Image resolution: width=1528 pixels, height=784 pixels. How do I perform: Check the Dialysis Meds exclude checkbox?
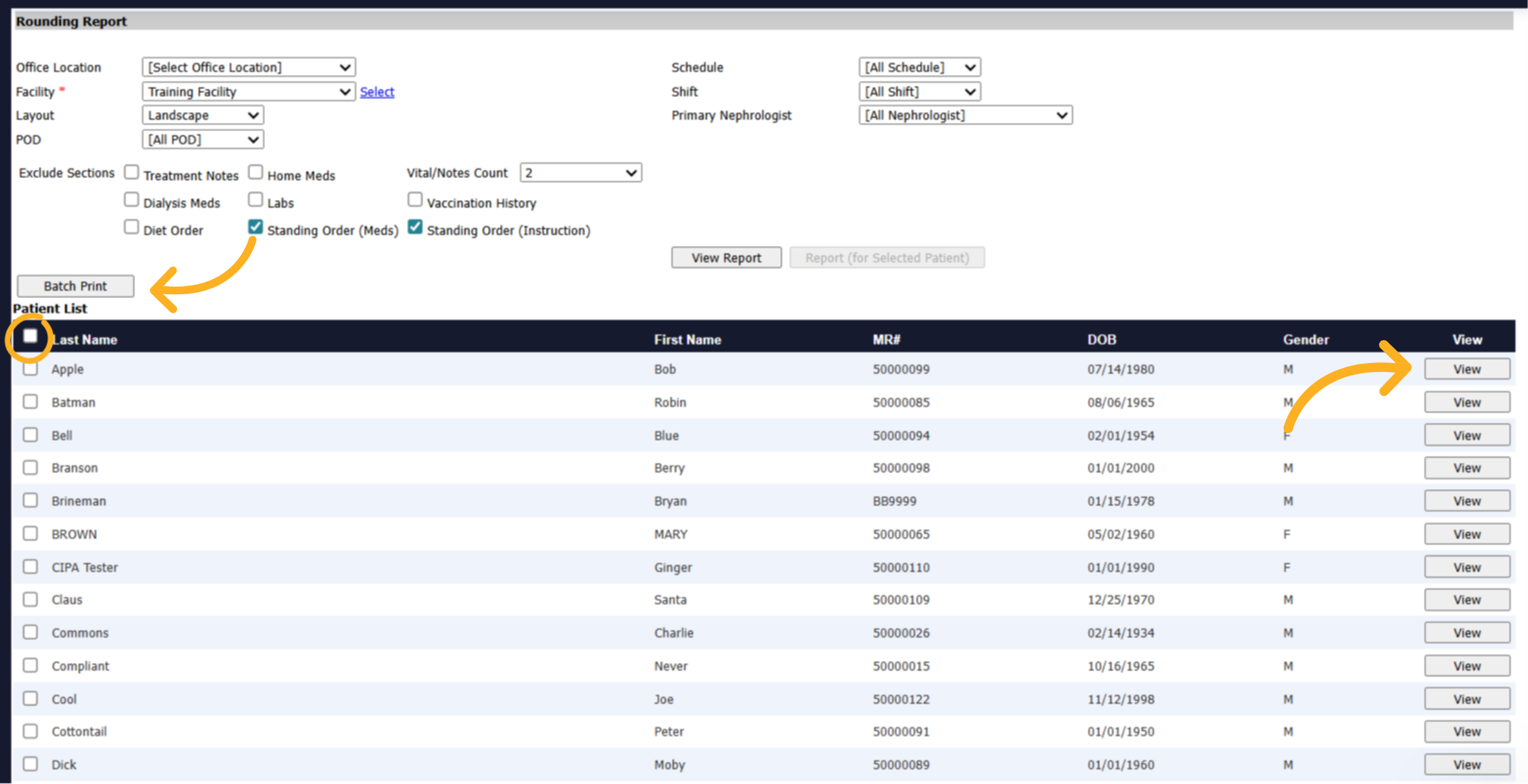pyautogui.click(x=131, y=200)
